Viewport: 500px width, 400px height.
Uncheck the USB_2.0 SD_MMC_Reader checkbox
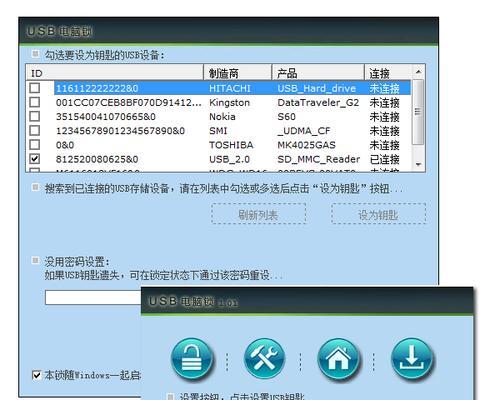point(35,159)
